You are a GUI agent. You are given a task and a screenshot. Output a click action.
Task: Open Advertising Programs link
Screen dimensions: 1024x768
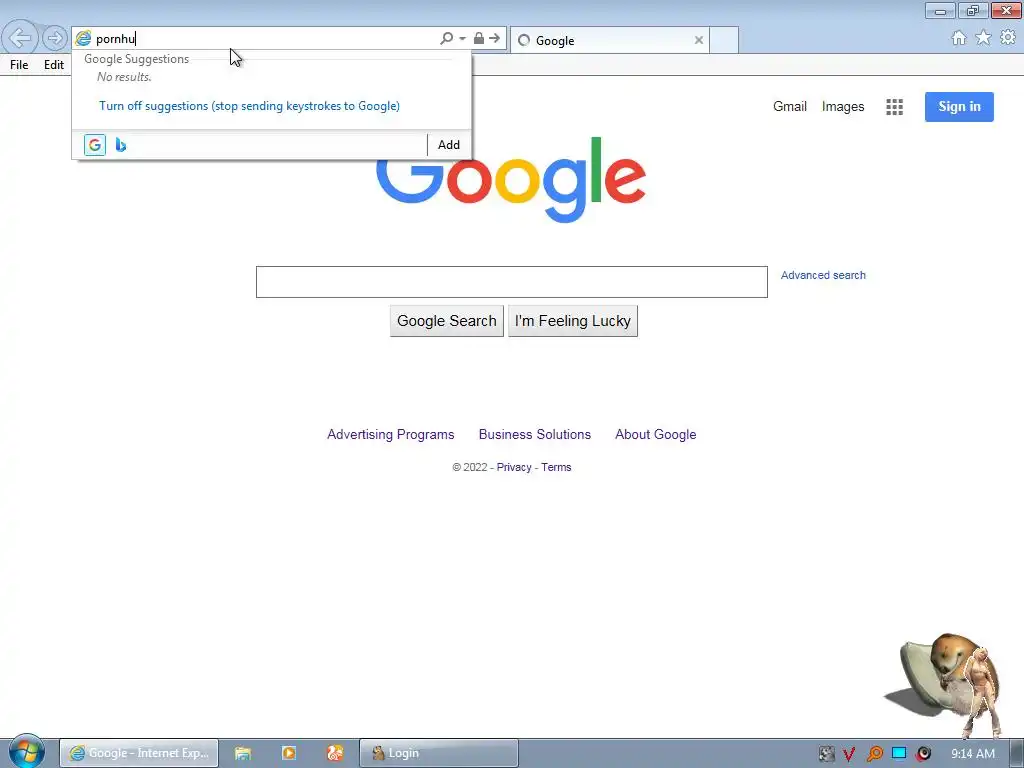click(391, 435)
